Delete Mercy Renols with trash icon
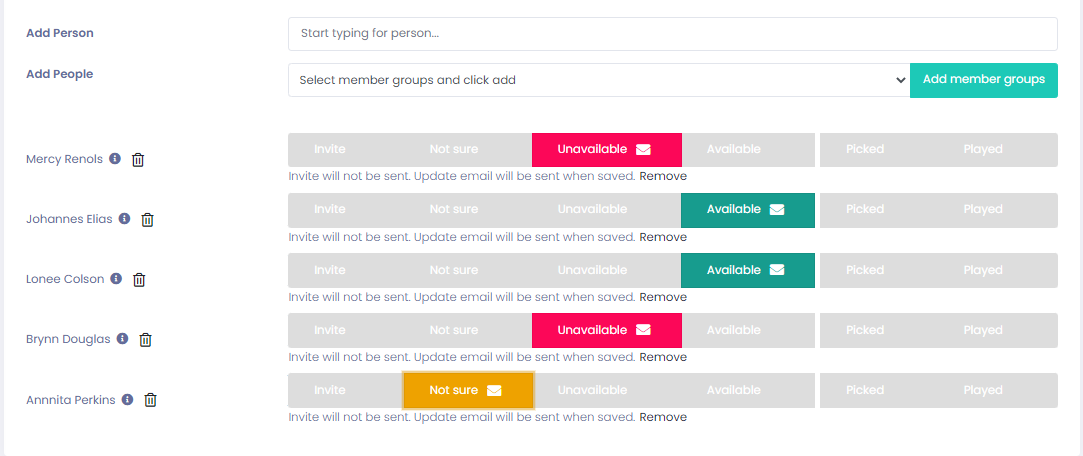Image resolution: width=1083 pixels, height=456 pixels. point(138,160)
